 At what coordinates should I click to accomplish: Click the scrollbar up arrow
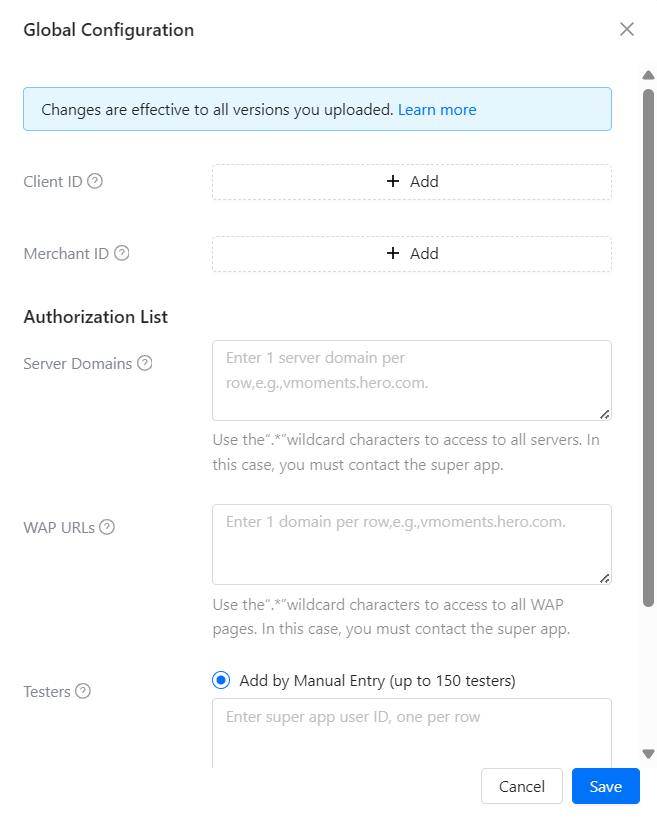click(x=648, y=75)
